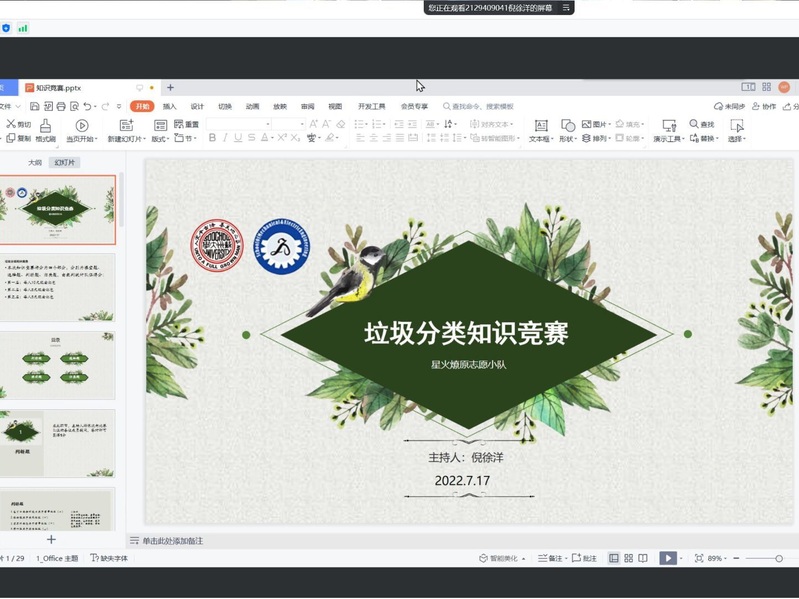Click the Undo arrow in quick toolbar
Image resolution: width=799 pixels, height=599 pixels.
[88, 106]
